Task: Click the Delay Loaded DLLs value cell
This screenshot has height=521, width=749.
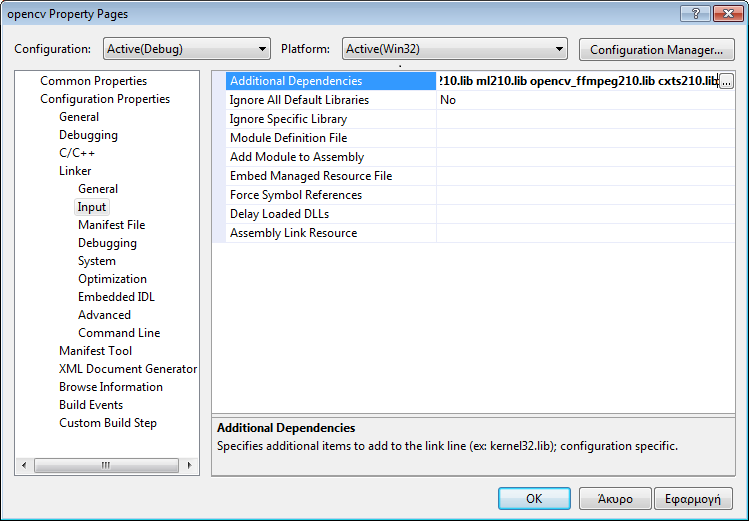Action: coord(586,214)
